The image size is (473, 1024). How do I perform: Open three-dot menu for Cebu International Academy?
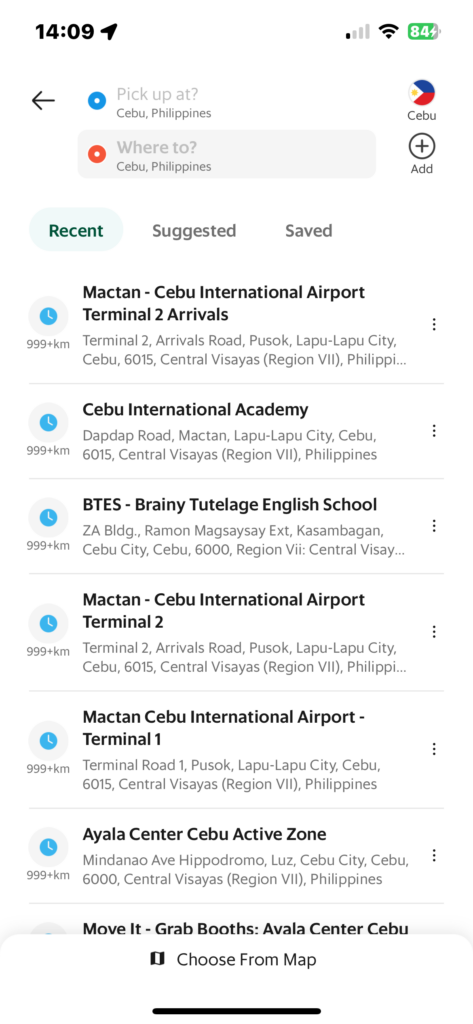pyautogui.click(x=434, y=431)
